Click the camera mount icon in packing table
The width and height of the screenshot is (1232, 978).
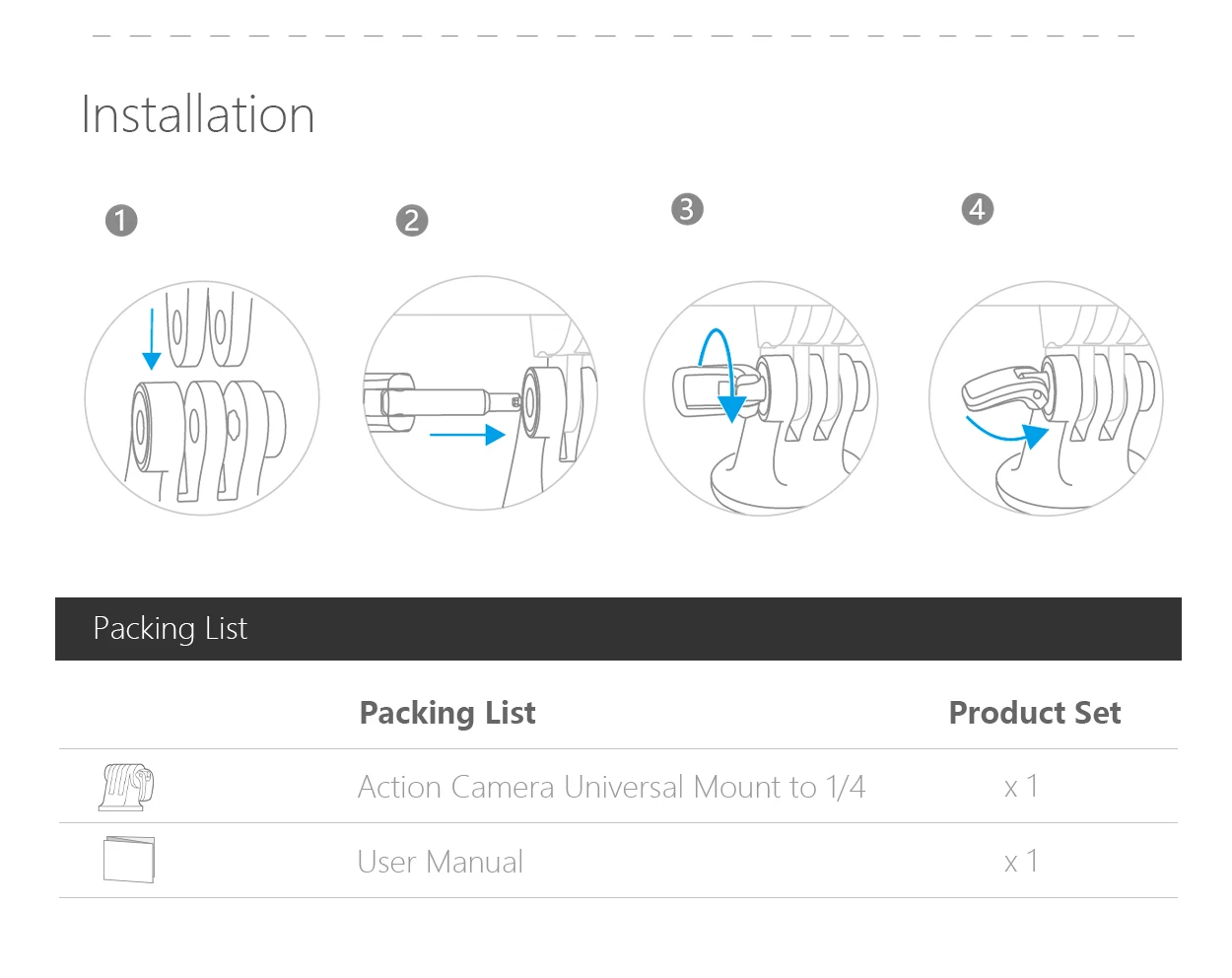127,786
